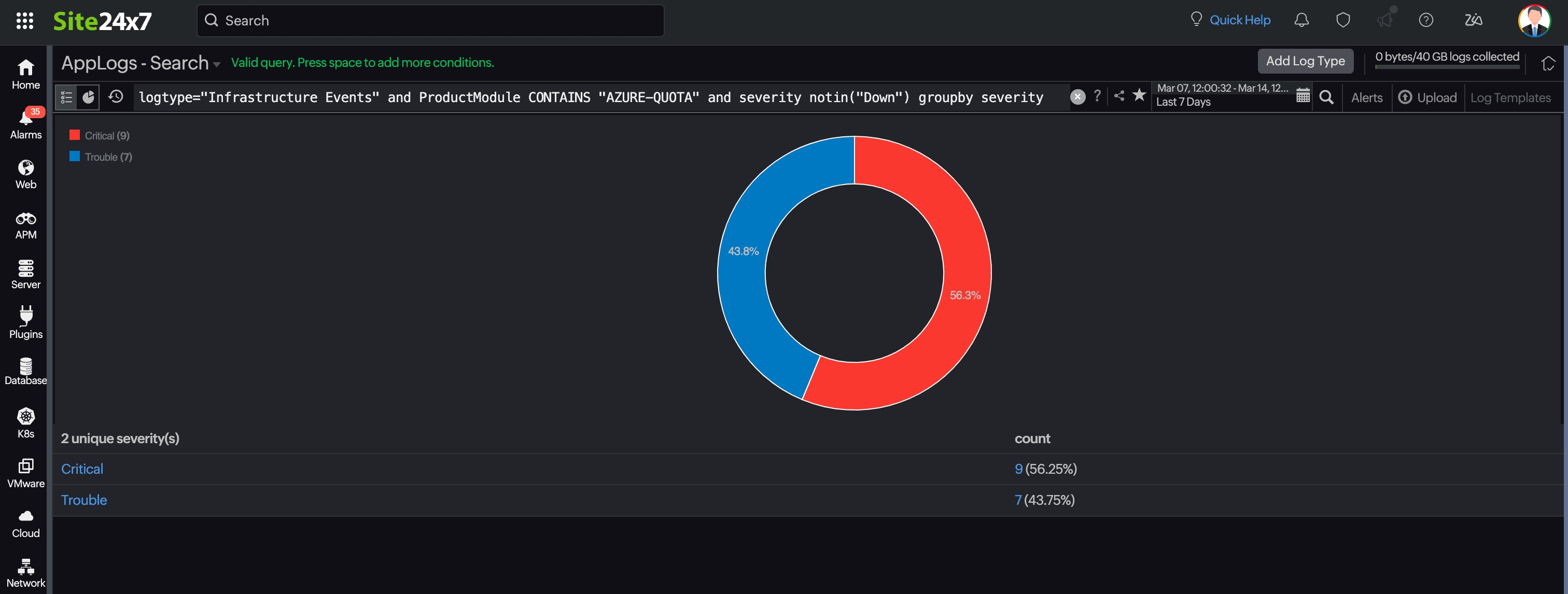Open the APM sidebar icon
Image resolution: width=1568 pixels, height=594 pixels.
click(25, 223)
